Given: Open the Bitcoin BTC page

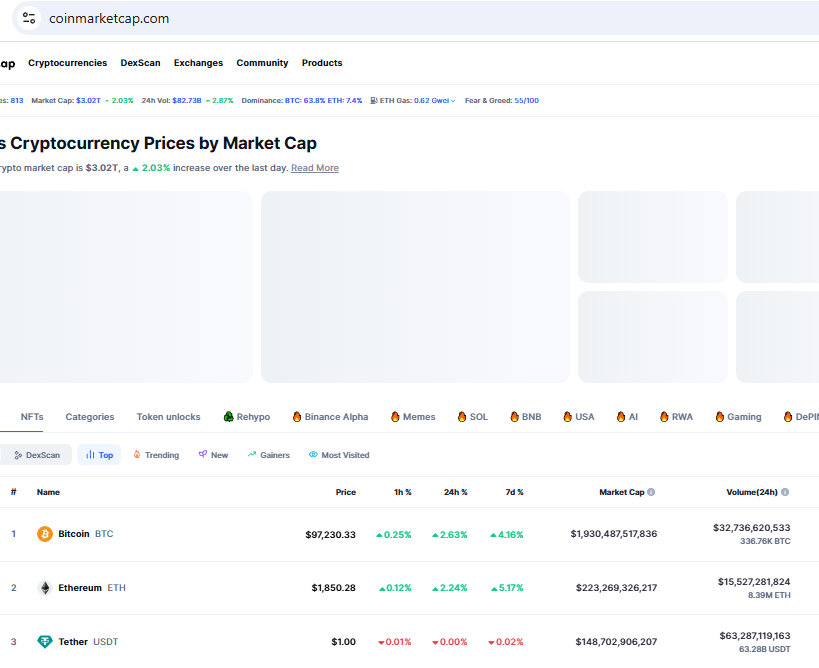Looking at the screenshot, I should coord(86,534).
